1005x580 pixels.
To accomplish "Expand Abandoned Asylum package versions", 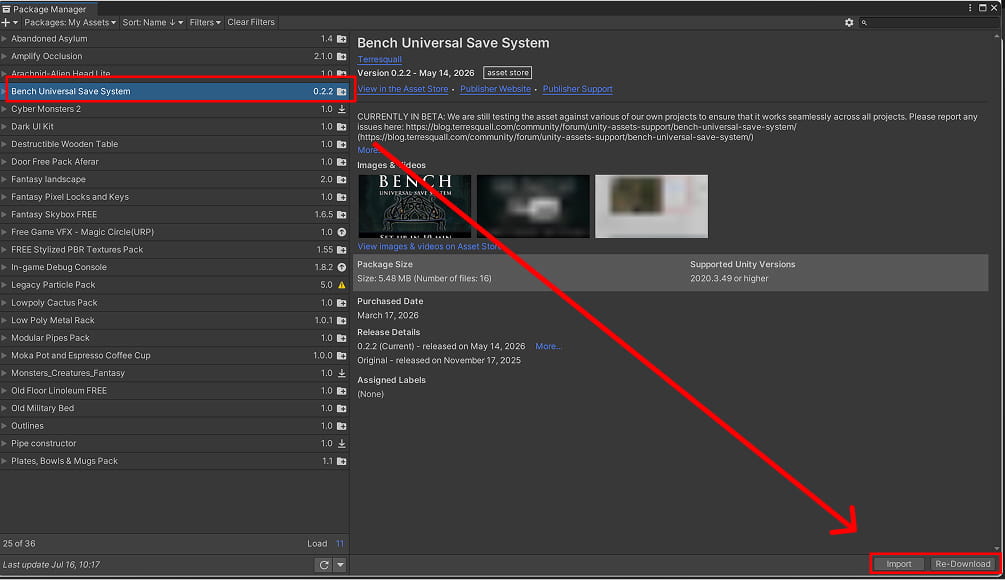I will 4,39.
